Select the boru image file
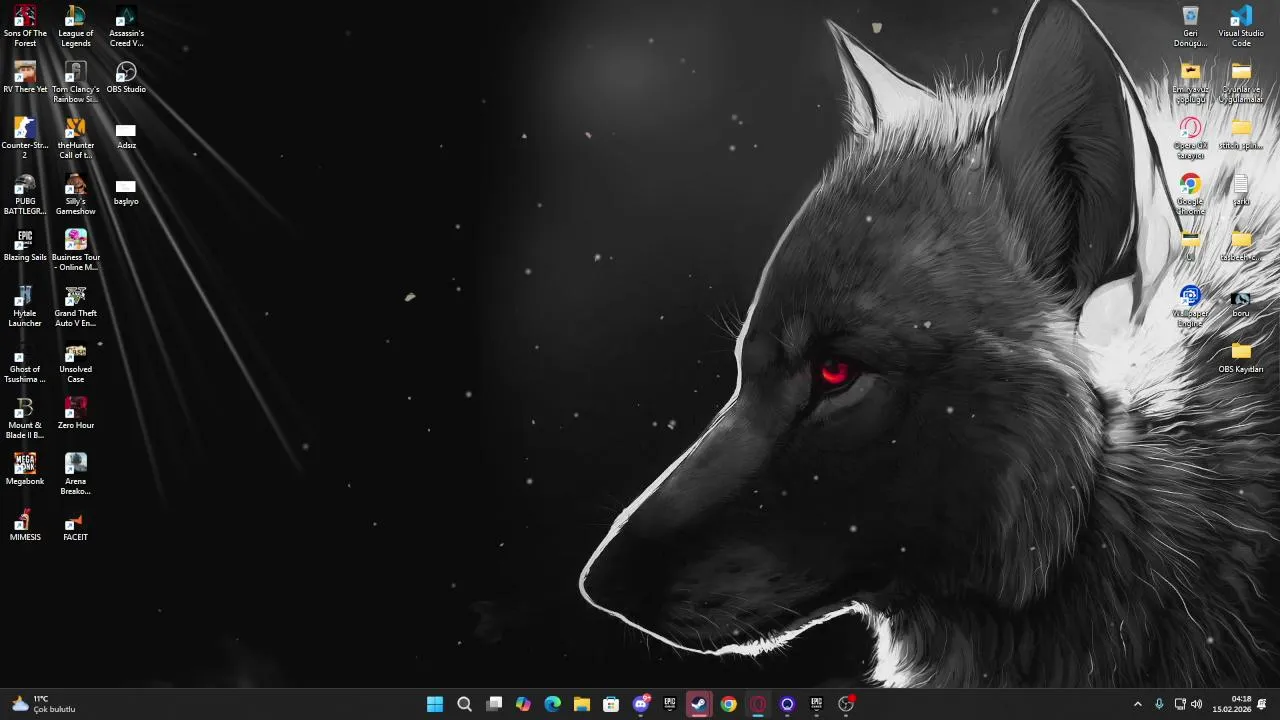This screenshot has height=720, width=1280. pyautogui.click(x=1241, y=302)
